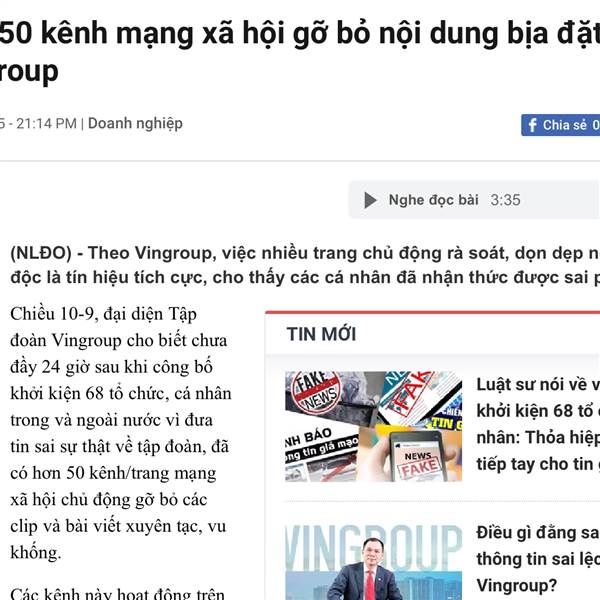Click the paragraph starting 'Chiều 10-9'
Image resolution: width=600 pixels, height=600 pixels.
point(121,433)
